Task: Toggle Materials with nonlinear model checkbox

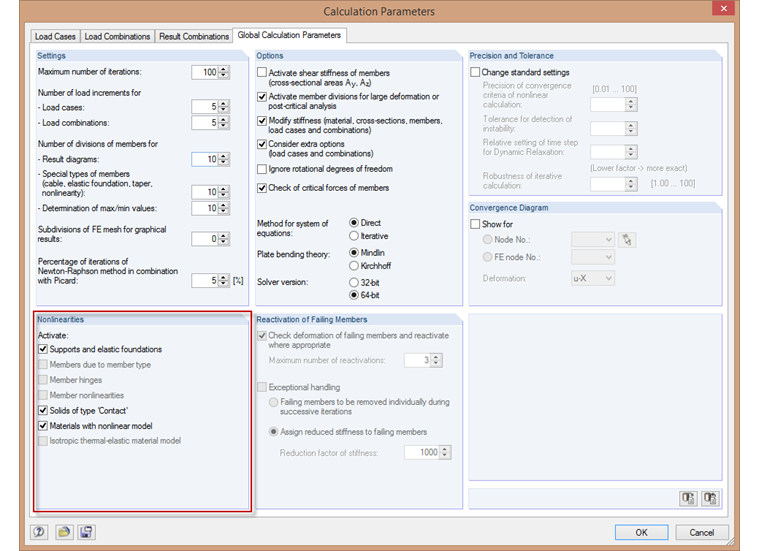Action: click(x=43, y=426)
